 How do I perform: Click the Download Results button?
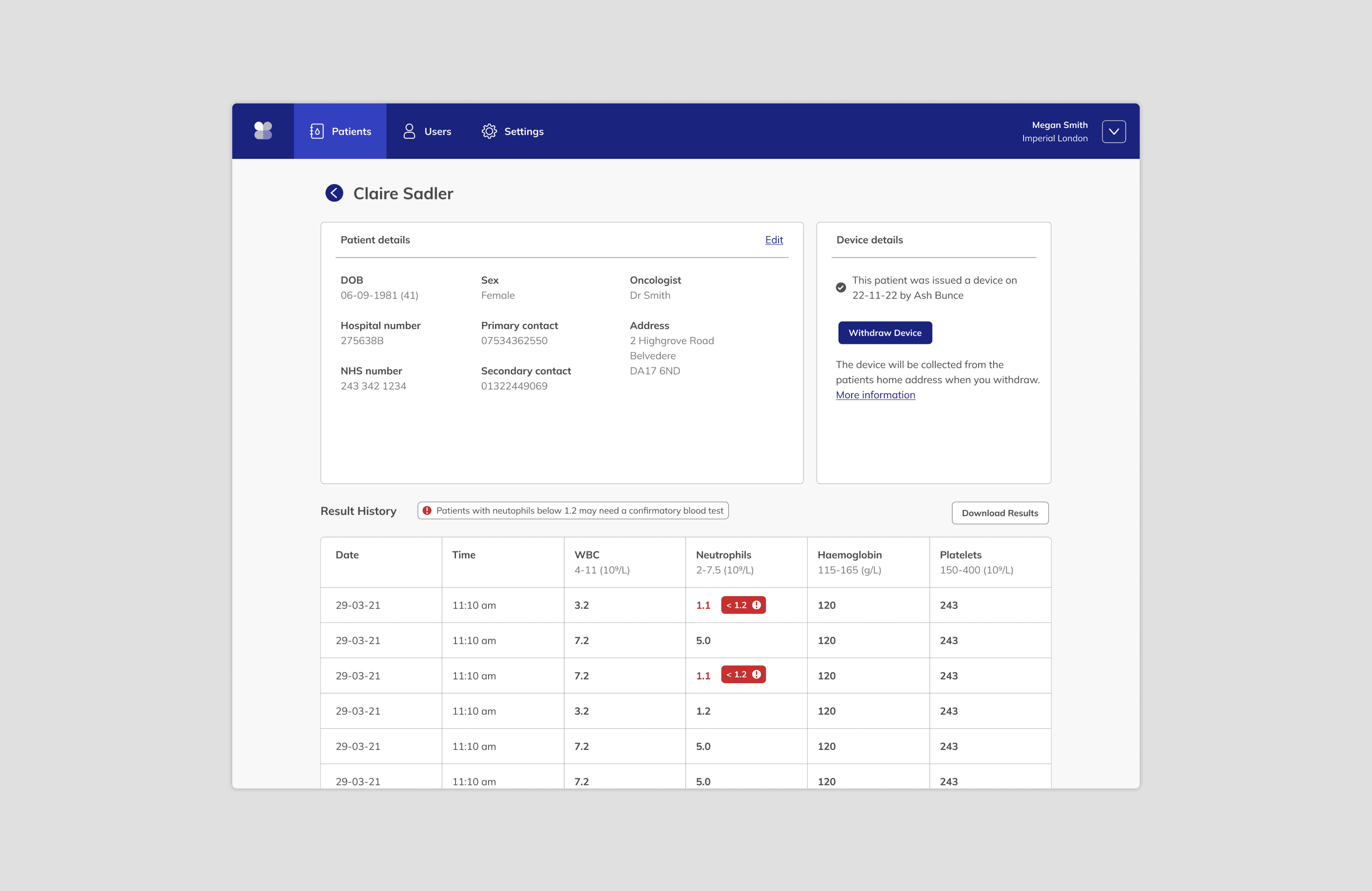(x=1000, y=513)
